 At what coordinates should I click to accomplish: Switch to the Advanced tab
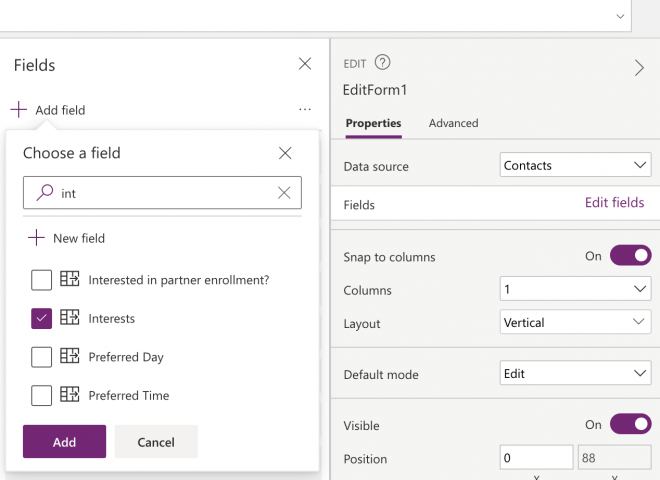coord(453,123)
